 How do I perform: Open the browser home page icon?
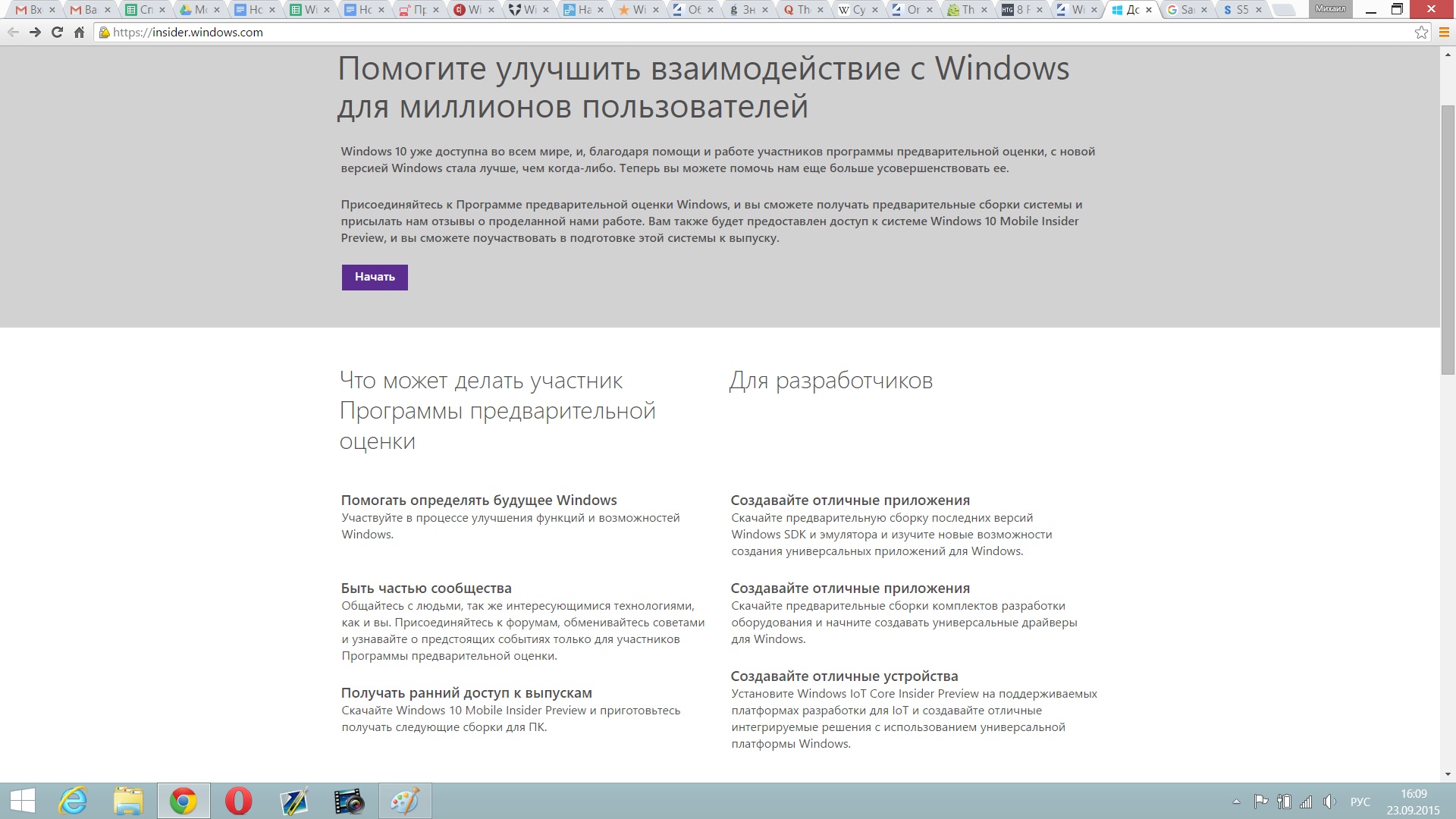click(x=79, y=33)
